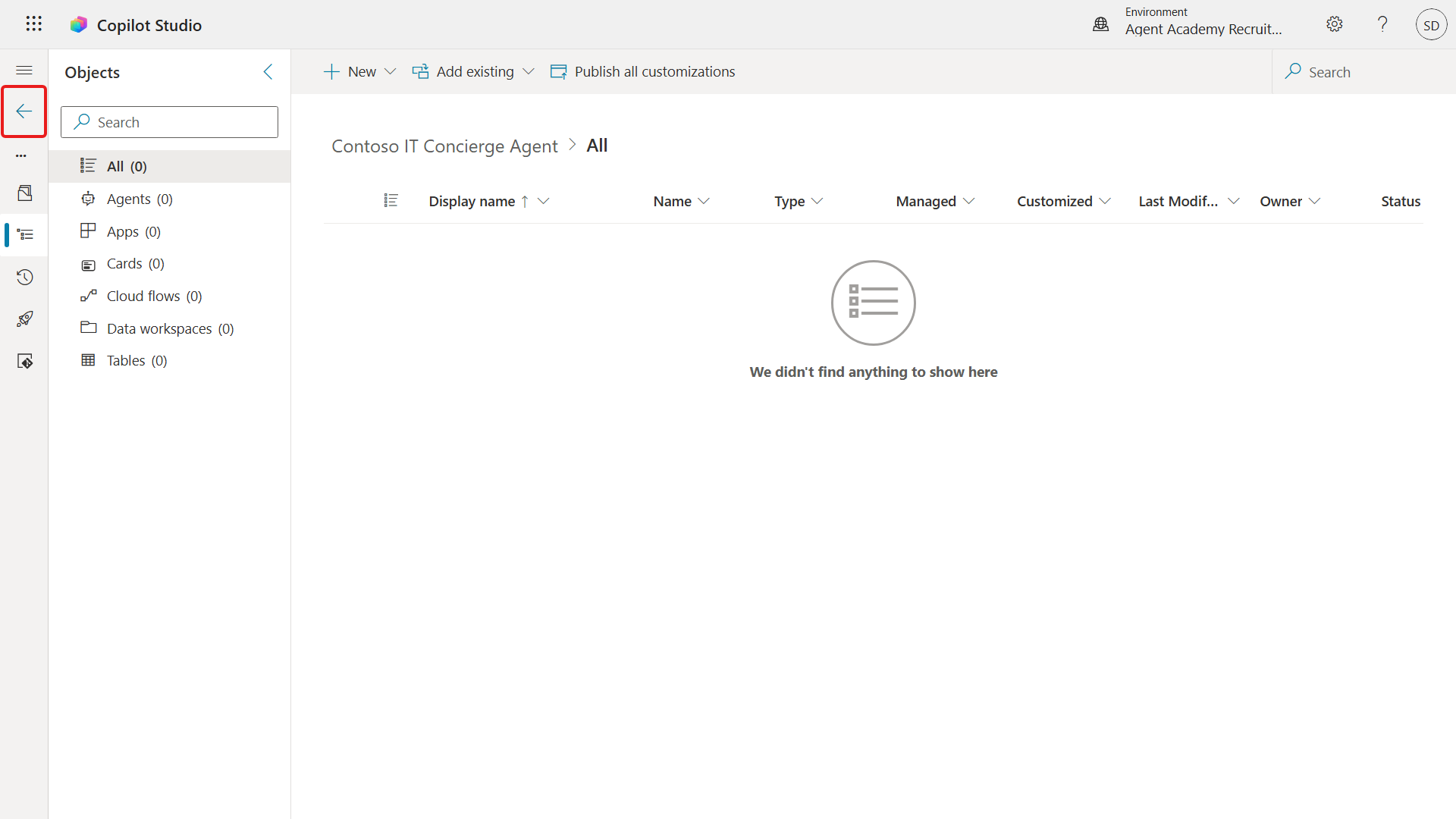Click the Status column header
Image resolution: width=1456 pixels, height=819 pixels.
pos(1400,201)
